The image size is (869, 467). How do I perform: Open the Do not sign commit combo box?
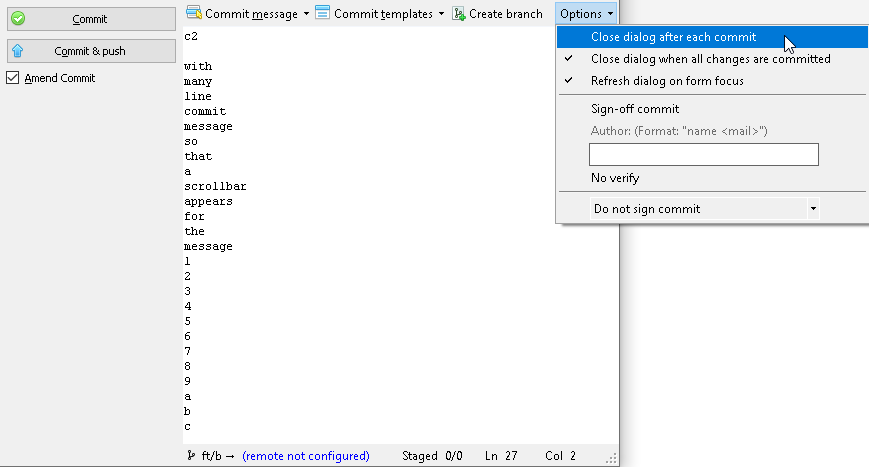click(x=704, y=209)
